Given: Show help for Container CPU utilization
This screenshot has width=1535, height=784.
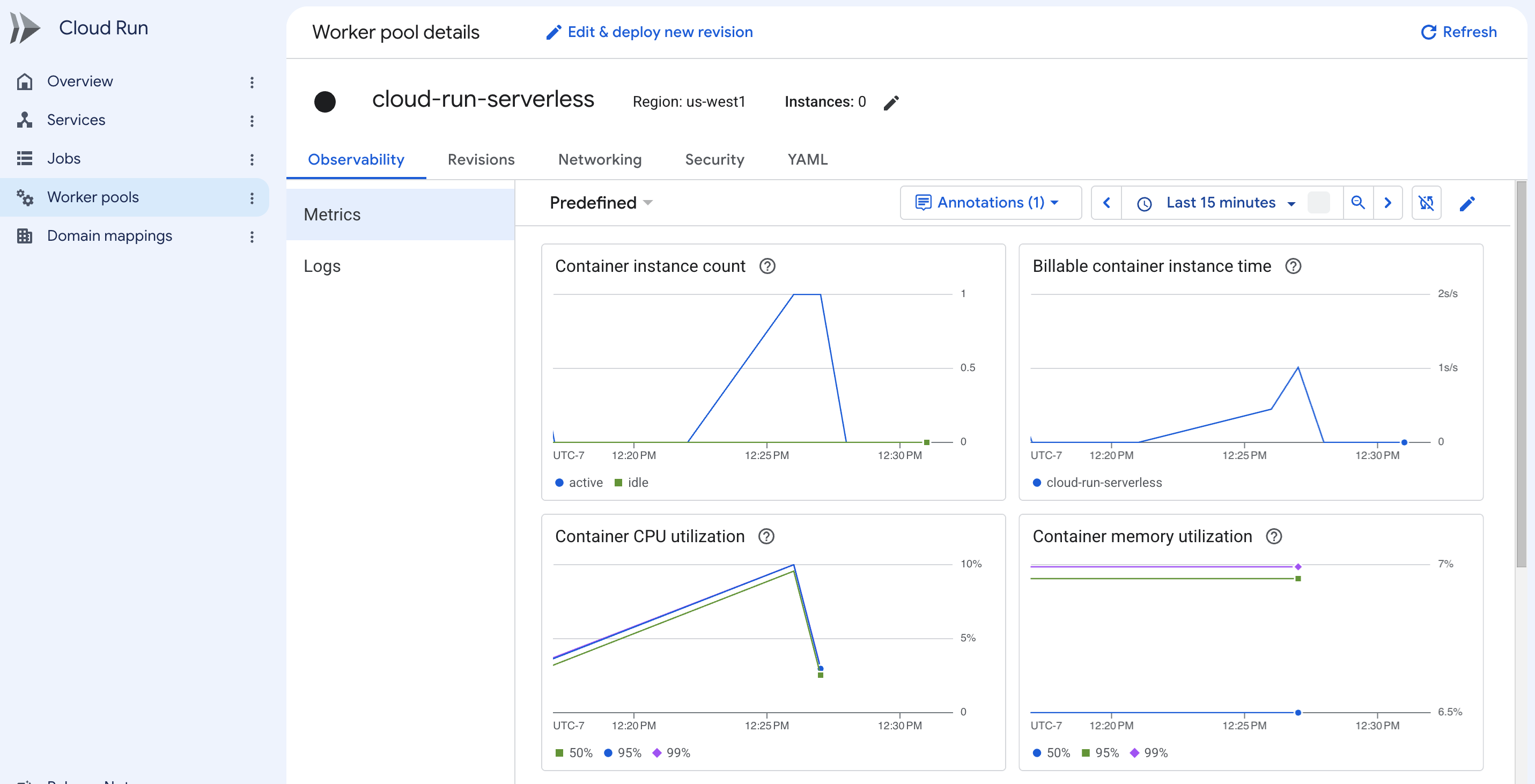Looking at the screenshot, I should (766, 536).
